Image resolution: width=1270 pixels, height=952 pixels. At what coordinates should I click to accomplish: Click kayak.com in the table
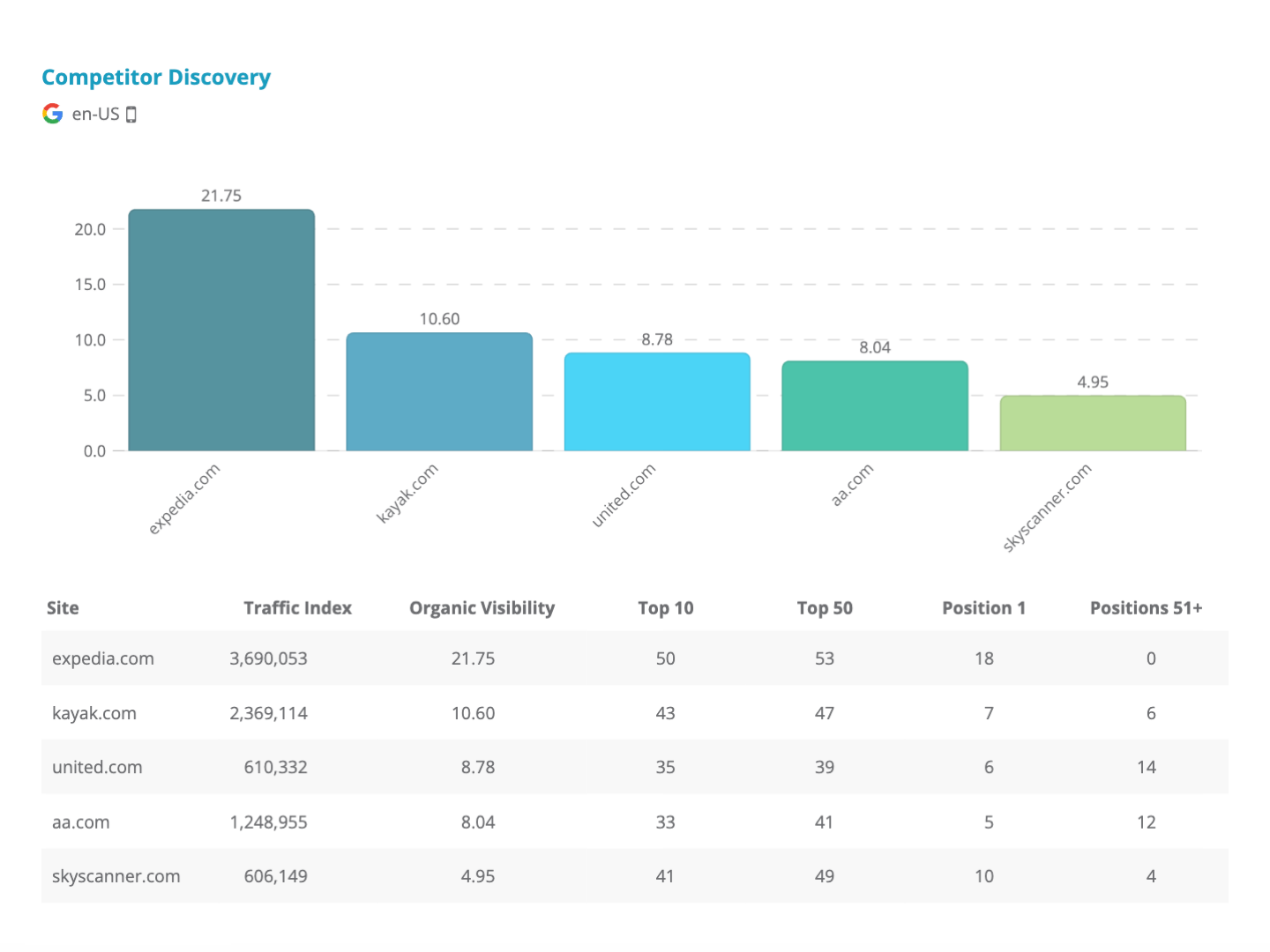94,713
